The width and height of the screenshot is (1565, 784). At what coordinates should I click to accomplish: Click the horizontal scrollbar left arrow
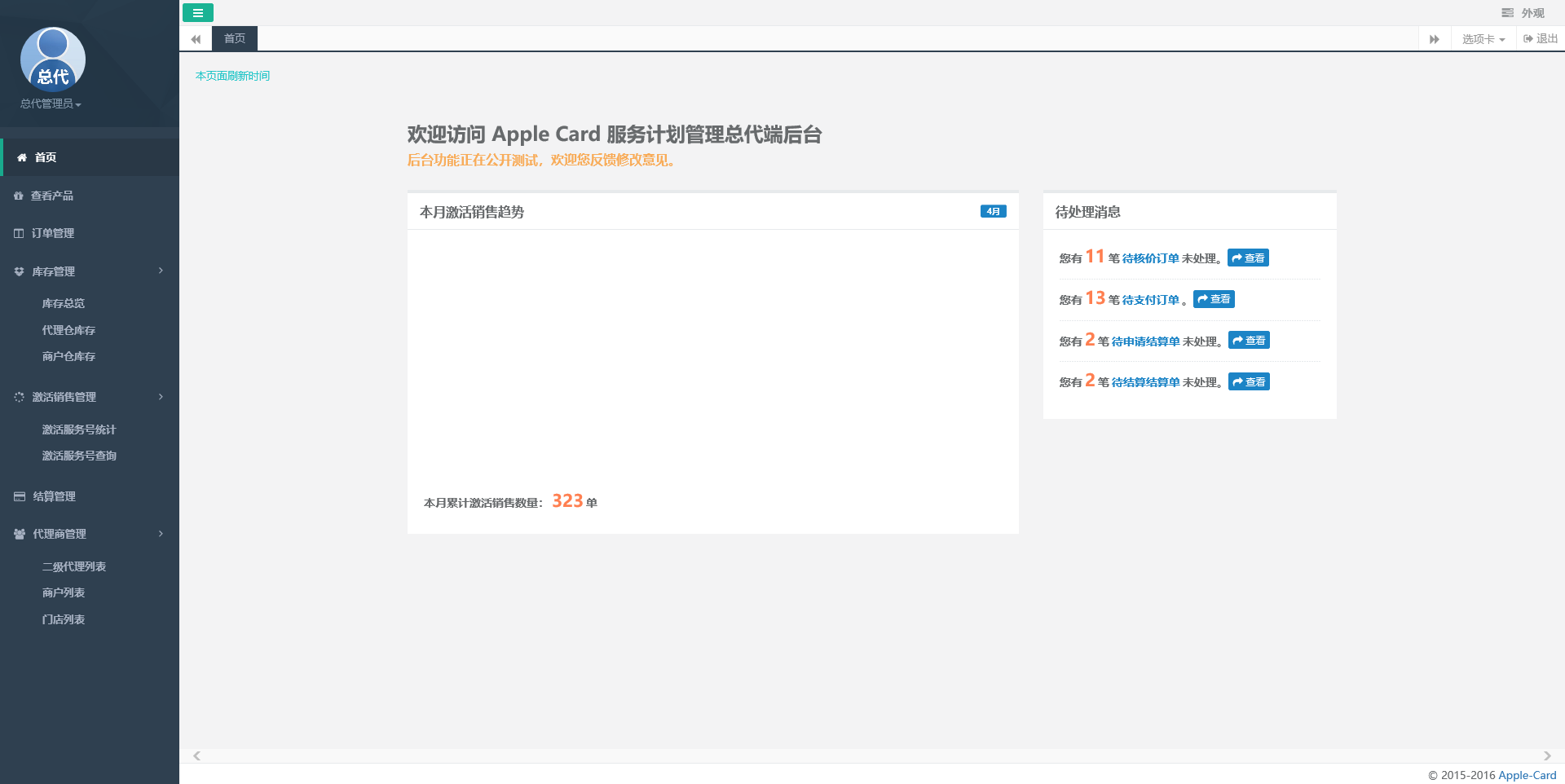click(x=196, y=755)
